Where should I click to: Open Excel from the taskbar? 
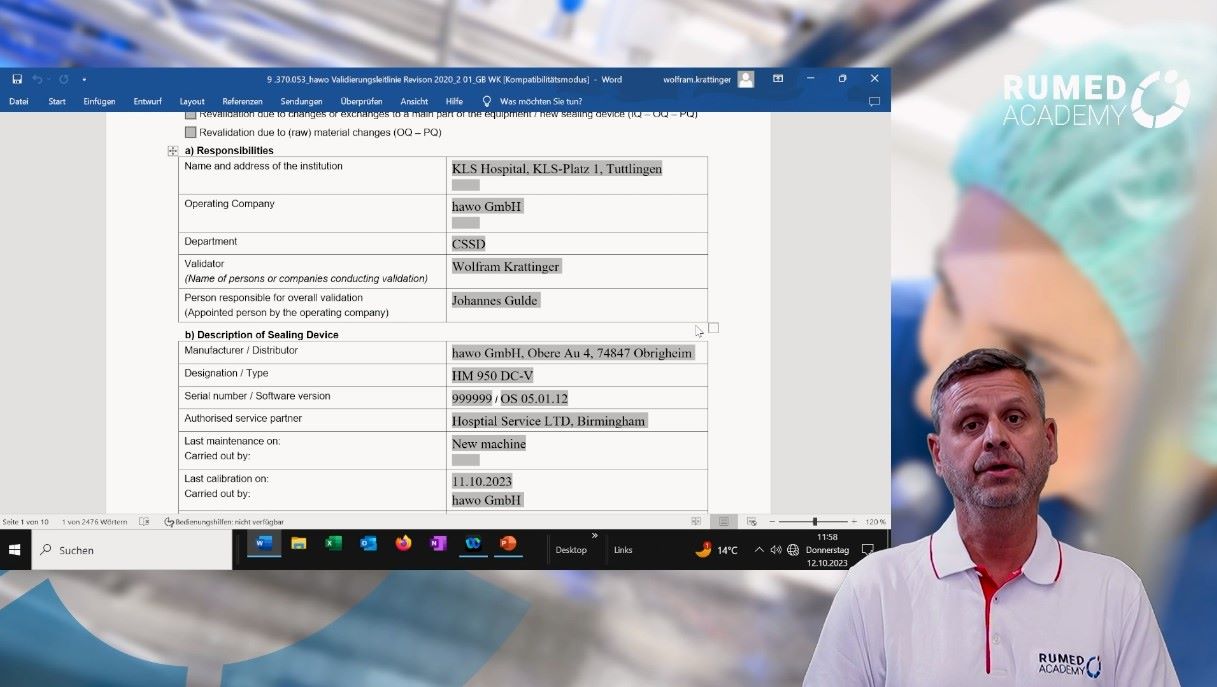(333, 544)
